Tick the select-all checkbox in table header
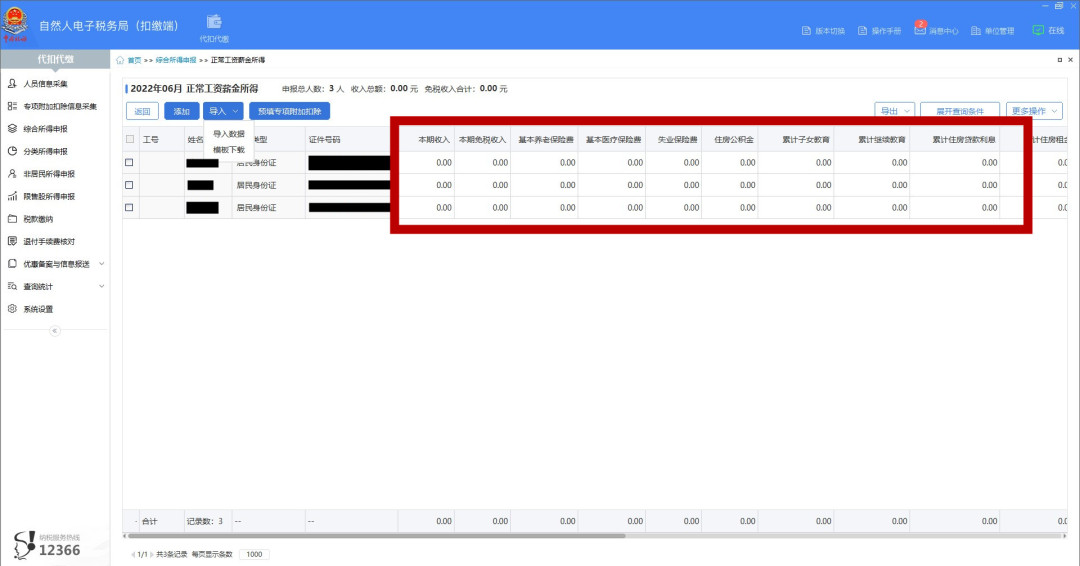This screenshot has width=1080, height=566. [x=130, y=139]
